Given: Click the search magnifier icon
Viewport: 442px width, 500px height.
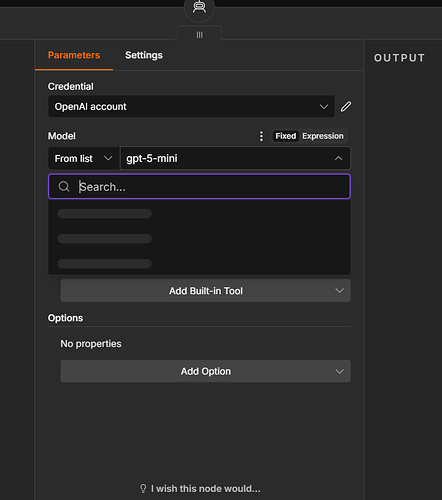Looking at the screenshot, I should (64, 187).
